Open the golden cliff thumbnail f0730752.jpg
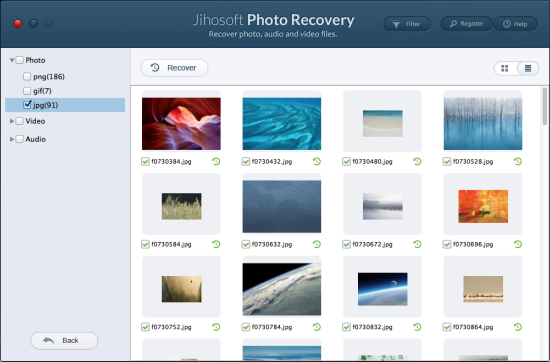 pyautogui.click(x=181, y=289)
